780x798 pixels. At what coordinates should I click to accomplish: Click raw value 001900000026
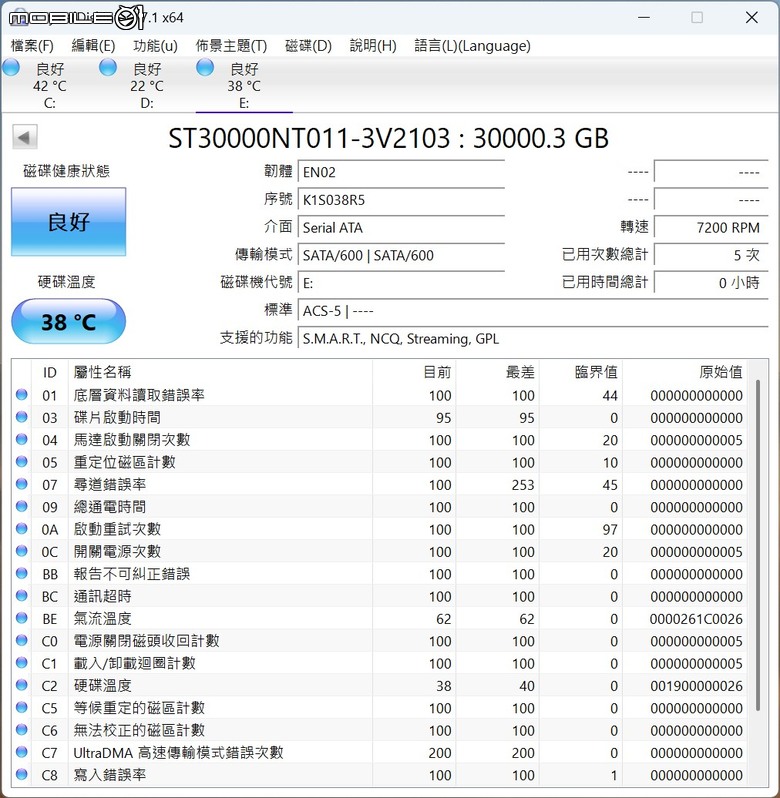[696, 686]
